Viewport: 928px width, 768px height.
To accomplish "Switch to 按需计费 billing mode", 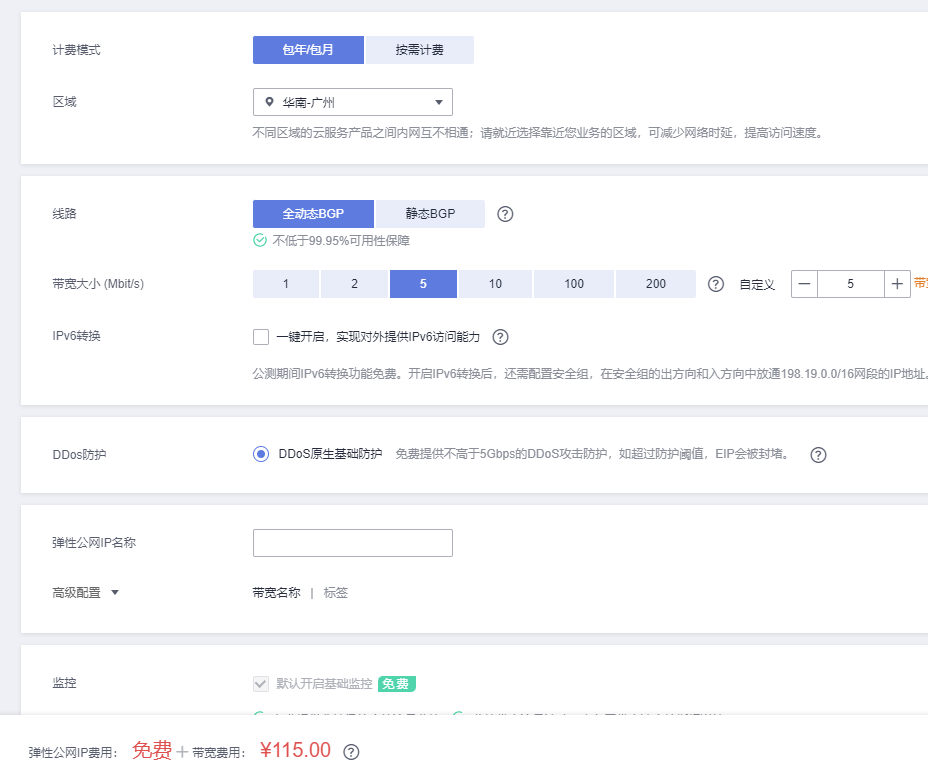I will (x=419, y=50).
